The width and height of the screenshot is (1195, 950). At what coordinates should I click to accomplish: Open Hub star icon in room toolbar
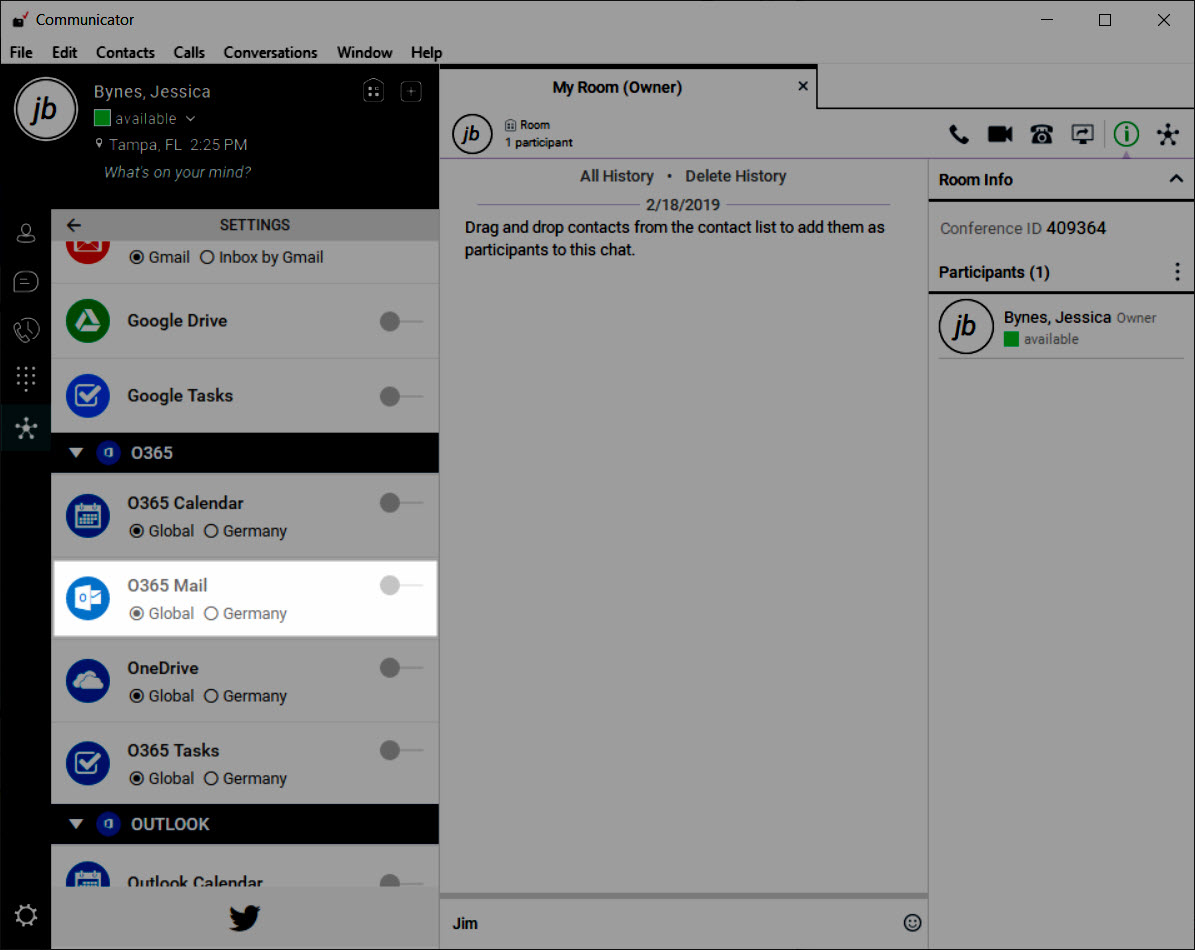(x=1168, y=135)
